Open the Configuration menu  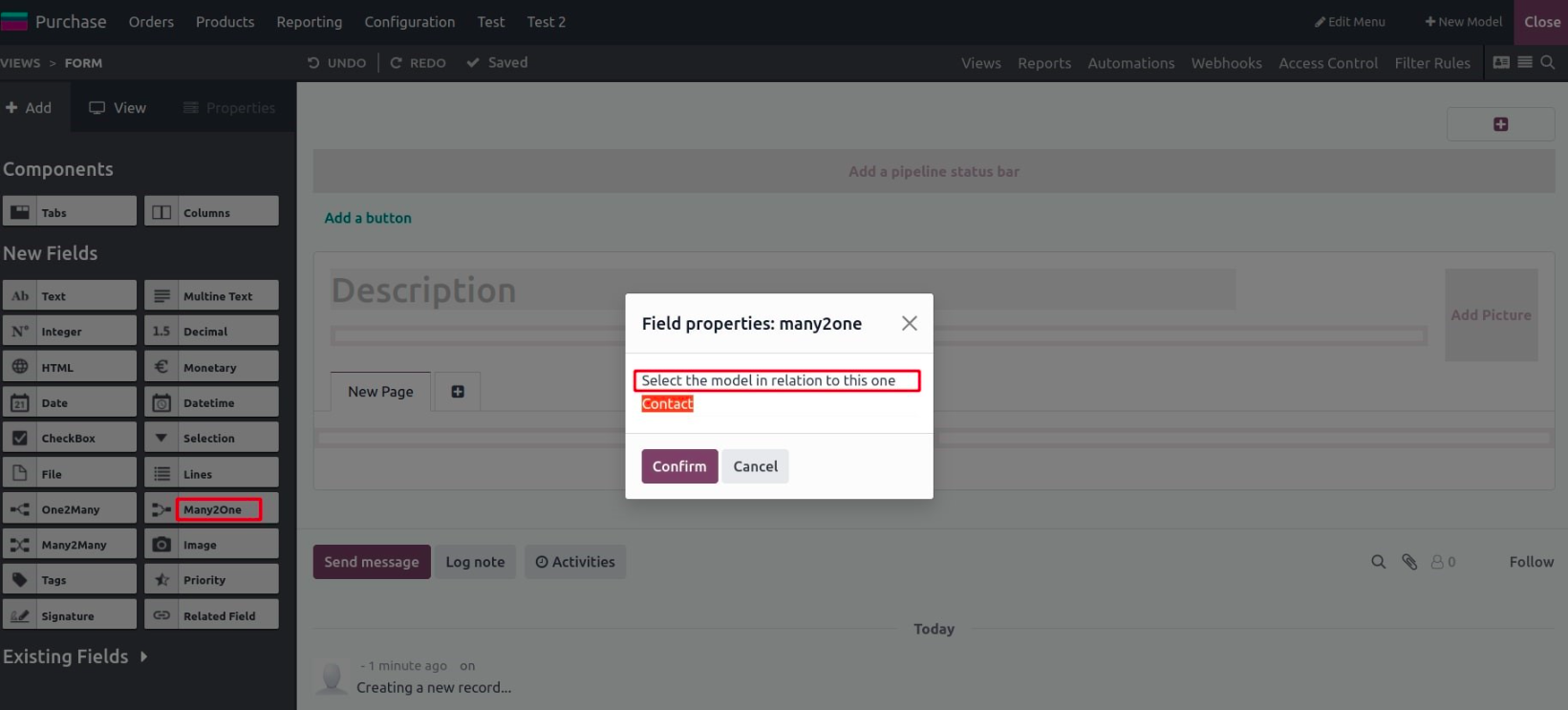click(x=409, y=22)
